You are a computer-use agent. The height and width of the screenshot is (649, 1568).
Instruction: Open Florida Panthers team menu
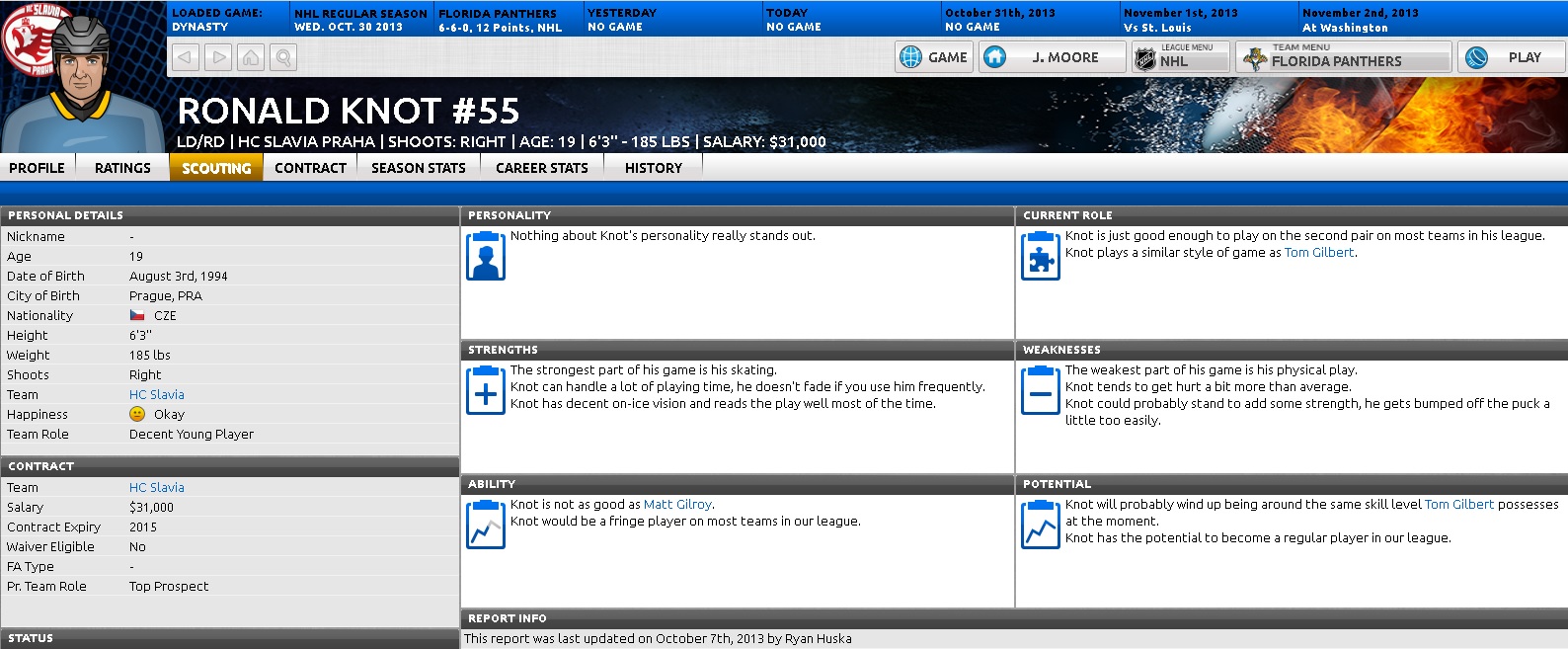(x=1344, y=57)
